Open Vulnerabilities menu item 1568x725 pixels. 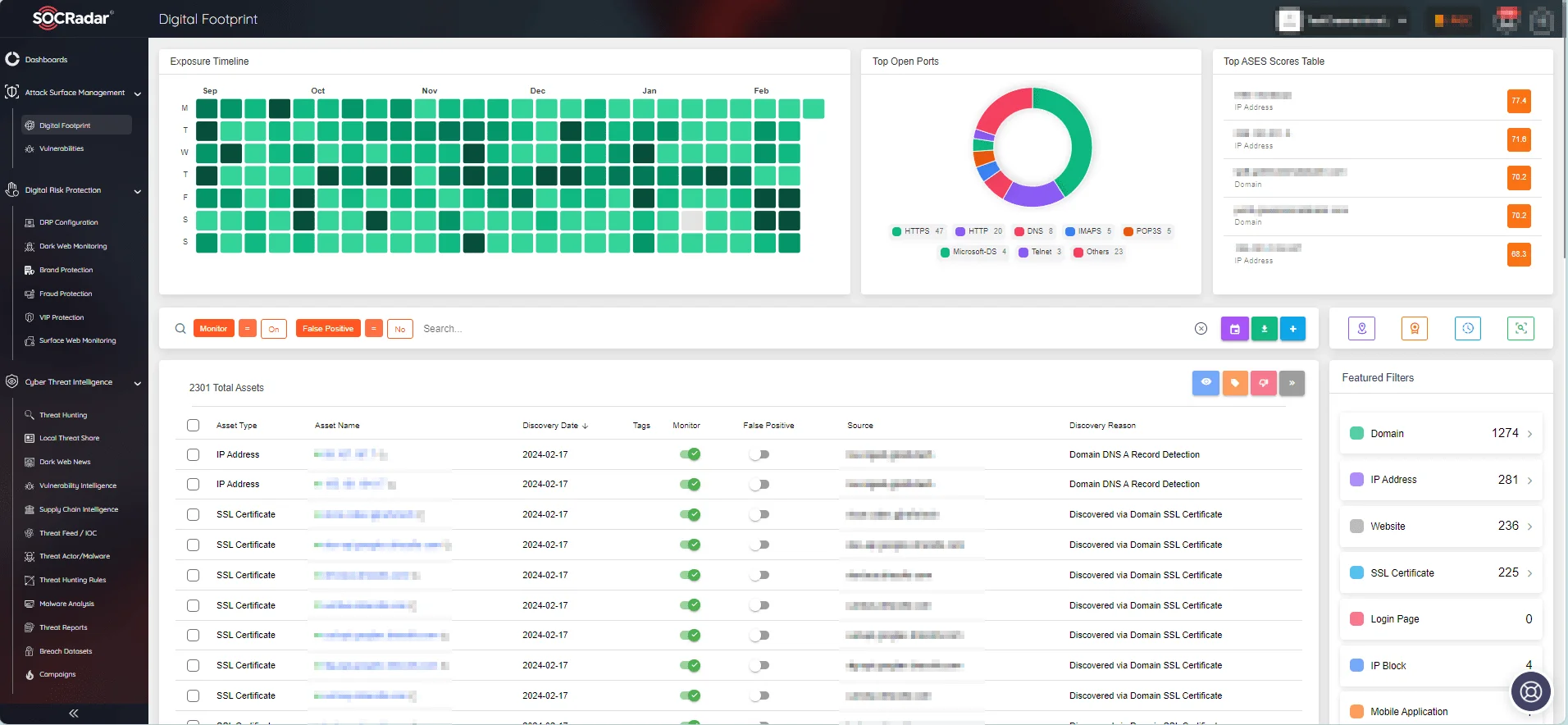click(62, 149)
